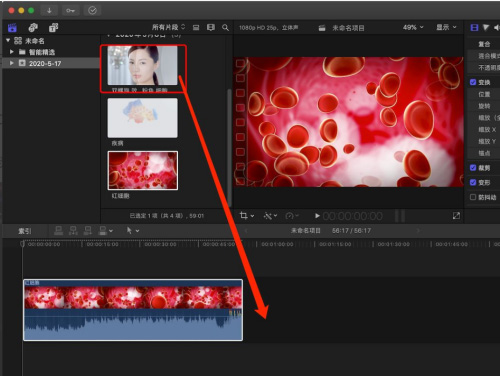Click the Select arrow tool icon
The height and width of the screenshot is (376, 500).
click(129, 230)
